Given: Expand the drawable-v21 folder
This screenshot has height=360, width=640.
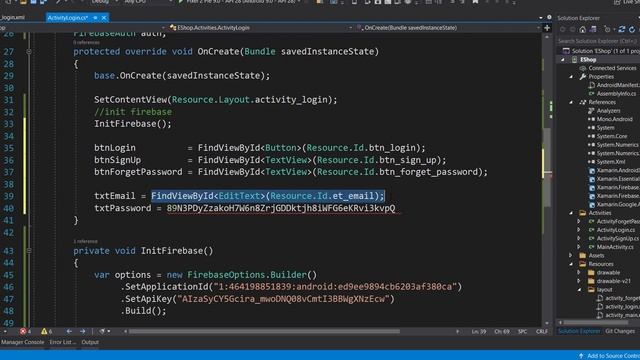Looking at the screenshot, I should [579, 281].
